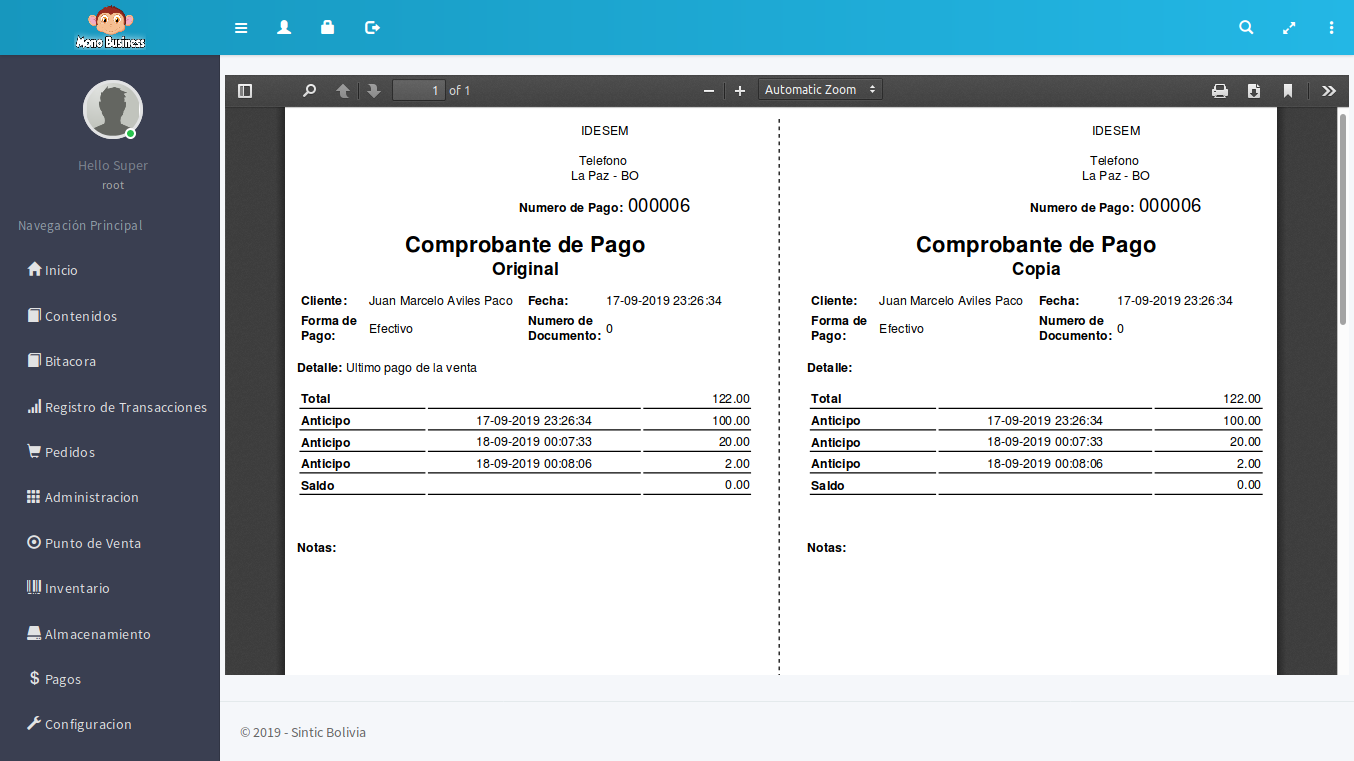Click the user profile icon in header
1354x761 pixels.
(284, 28)
